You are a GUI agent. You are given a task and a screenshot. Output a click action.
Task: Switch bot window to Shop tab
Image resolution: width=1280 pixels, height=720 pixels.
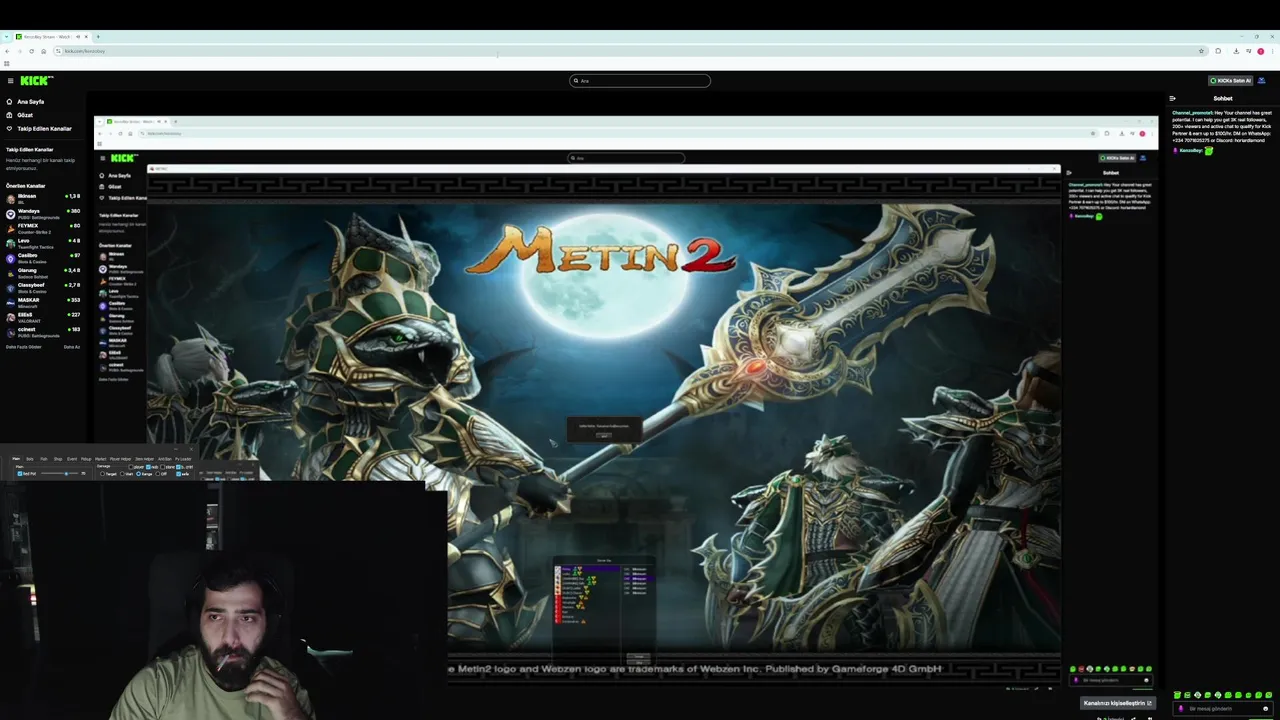pyautogui.click(x=58, y=459)
